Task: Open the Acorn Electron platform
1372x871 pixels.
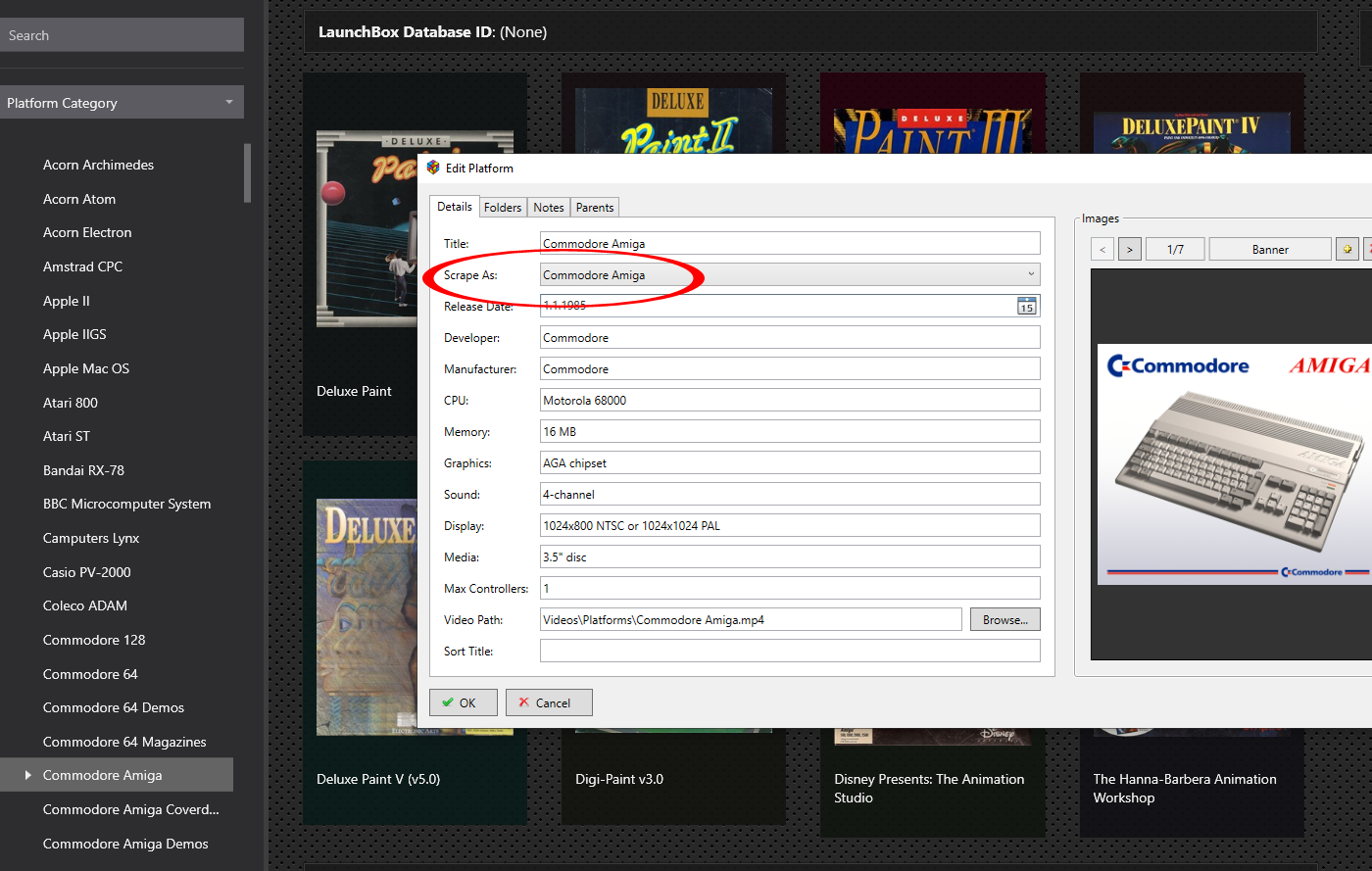Action: pyautogui.click(x=87, y=232)
